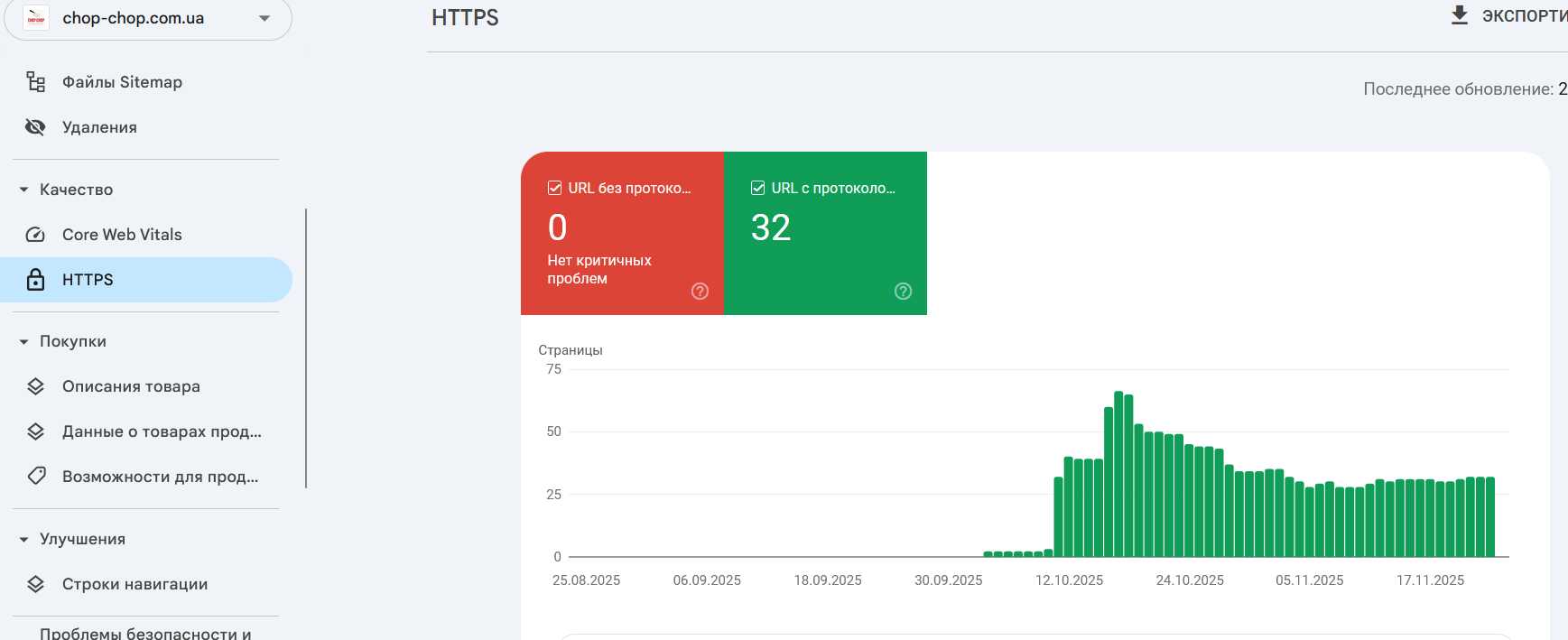
Task: Click the ЭКСПОРТИРОВАТЬ button
Action: pos(1524,16)
